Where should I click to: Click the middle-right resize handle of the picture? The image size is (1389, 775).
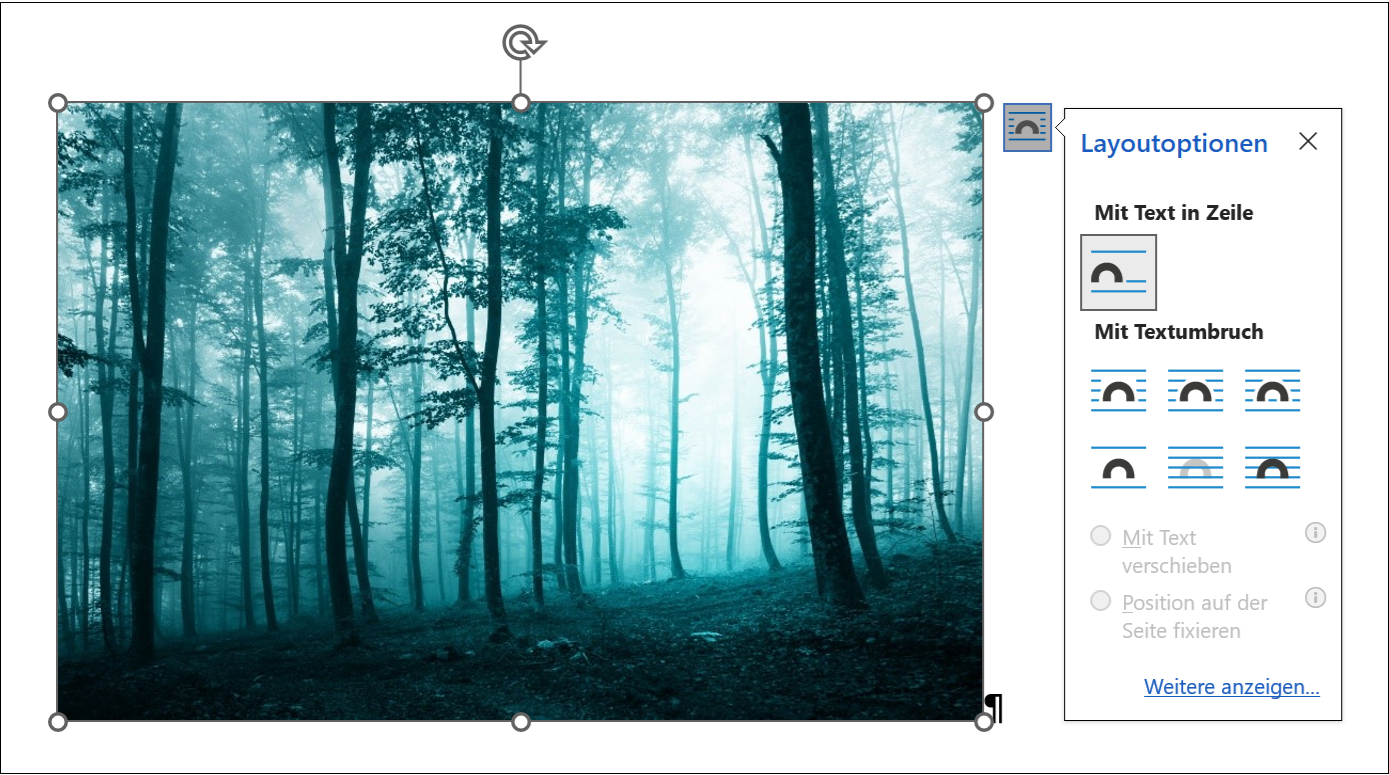point(984,412)
